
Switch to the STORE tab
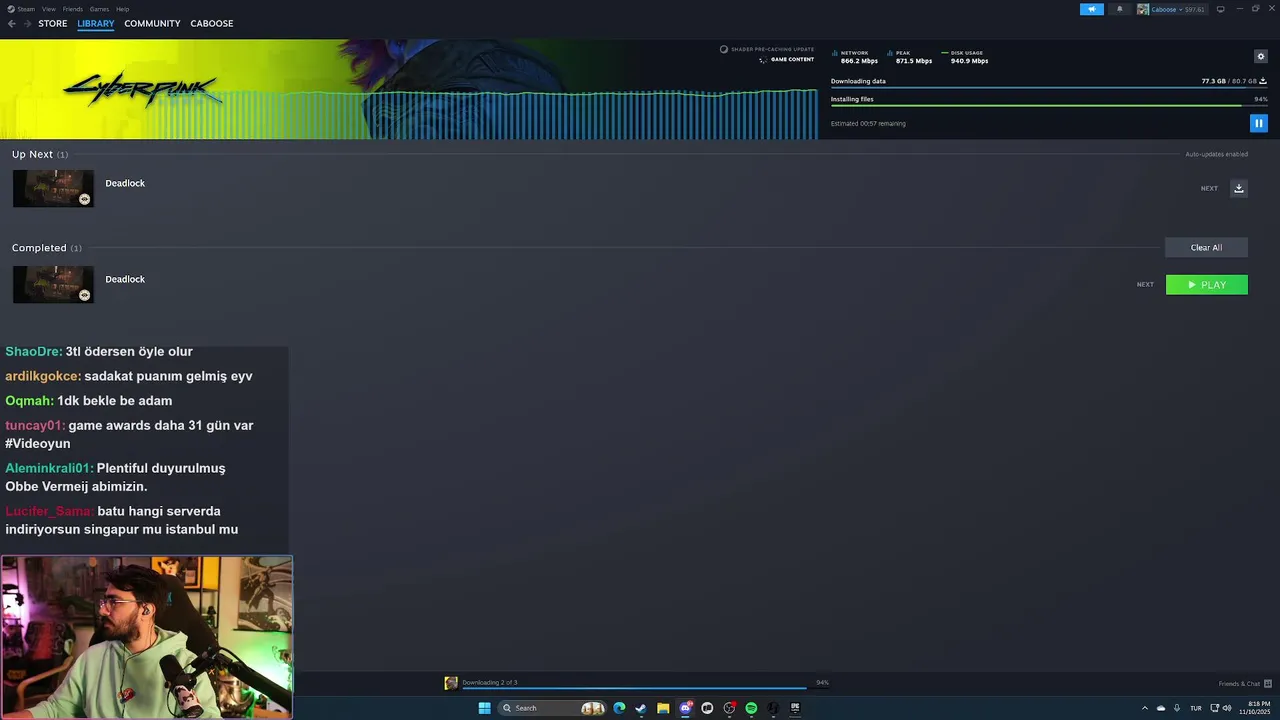point(53,23)
